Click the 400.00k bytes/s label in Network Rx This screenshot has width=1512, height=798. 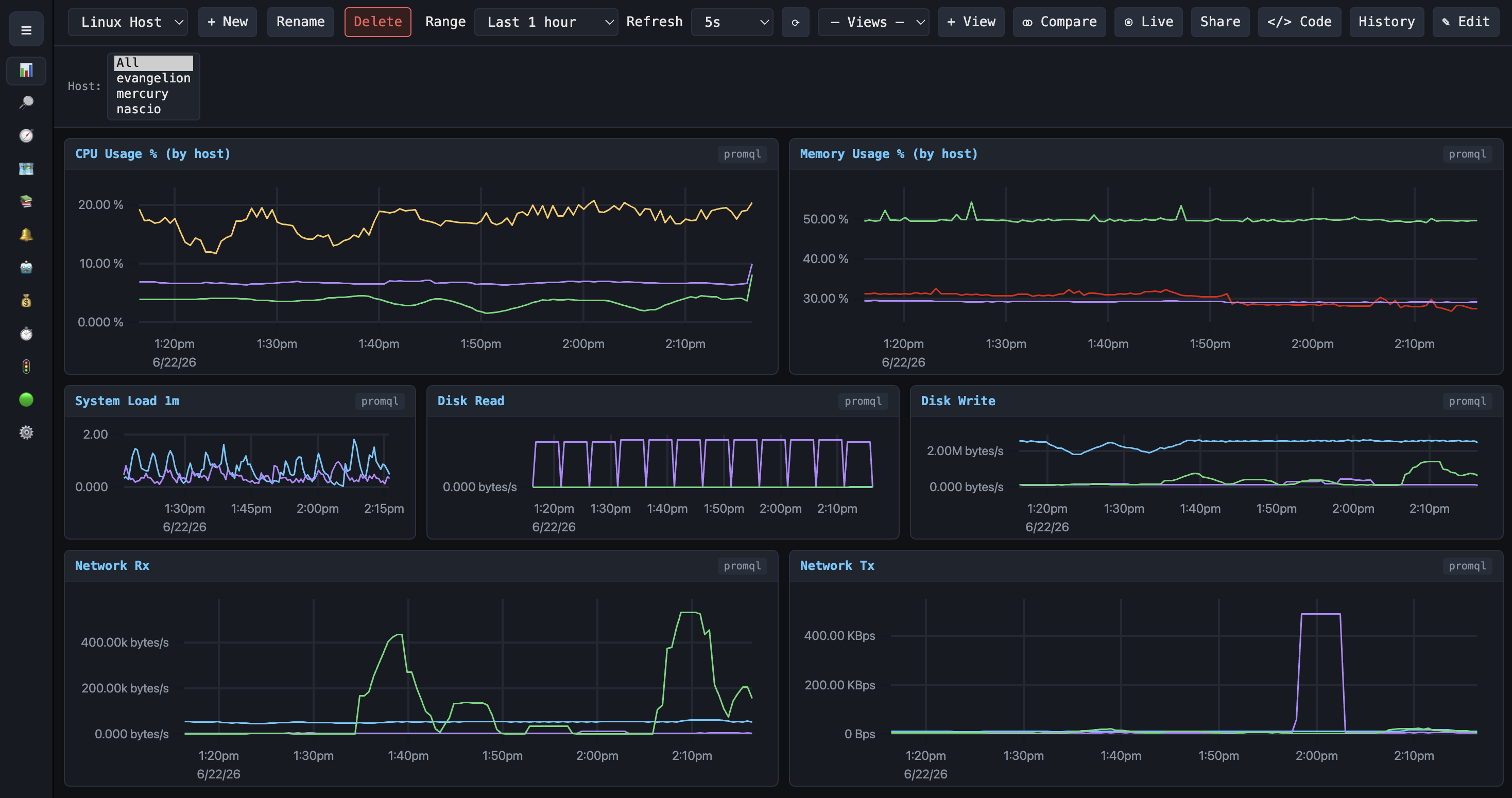125,643
